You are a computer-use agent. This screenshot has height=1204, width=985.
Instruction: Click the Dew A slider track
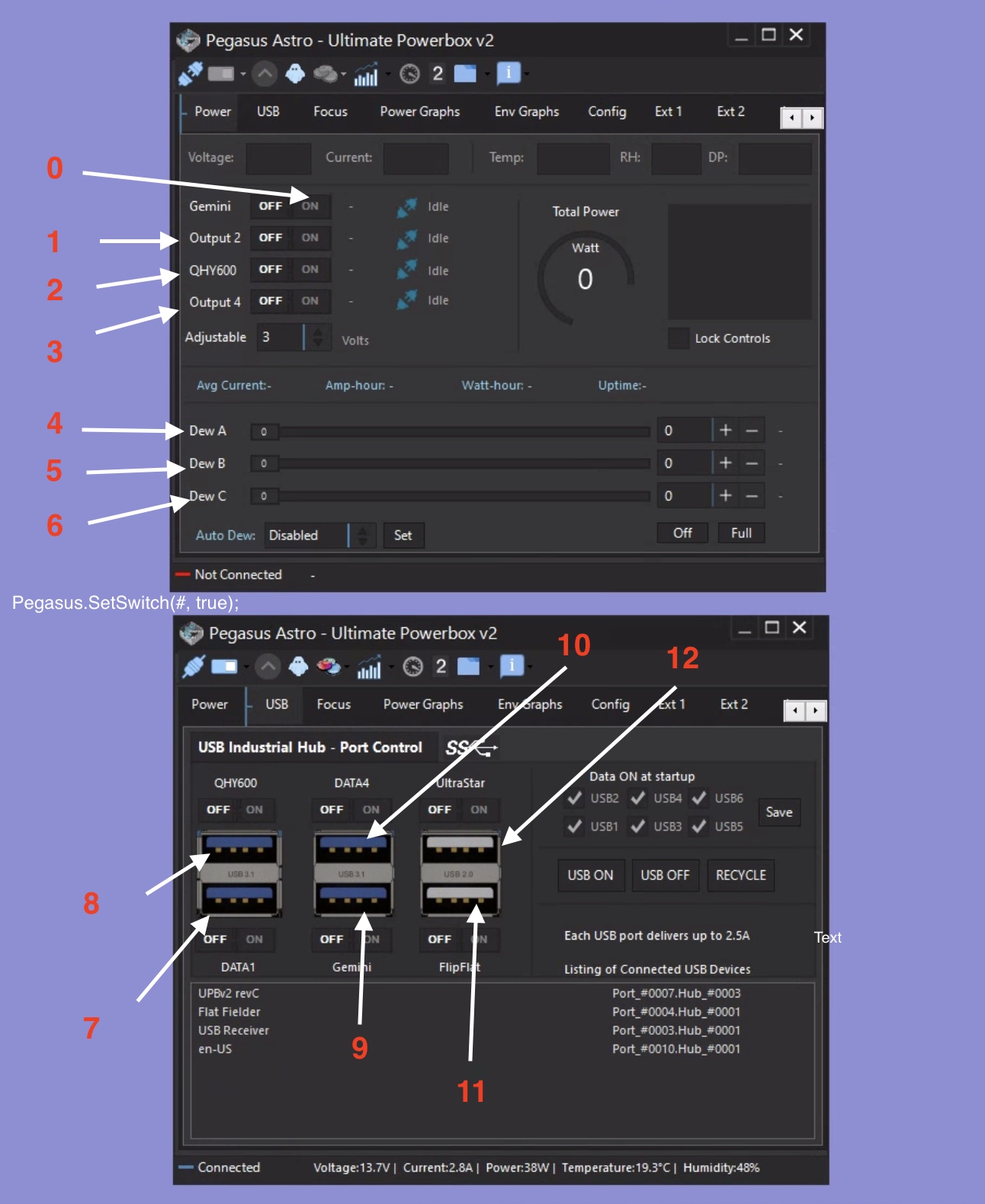pyautogui.click(x=457, y=431)
